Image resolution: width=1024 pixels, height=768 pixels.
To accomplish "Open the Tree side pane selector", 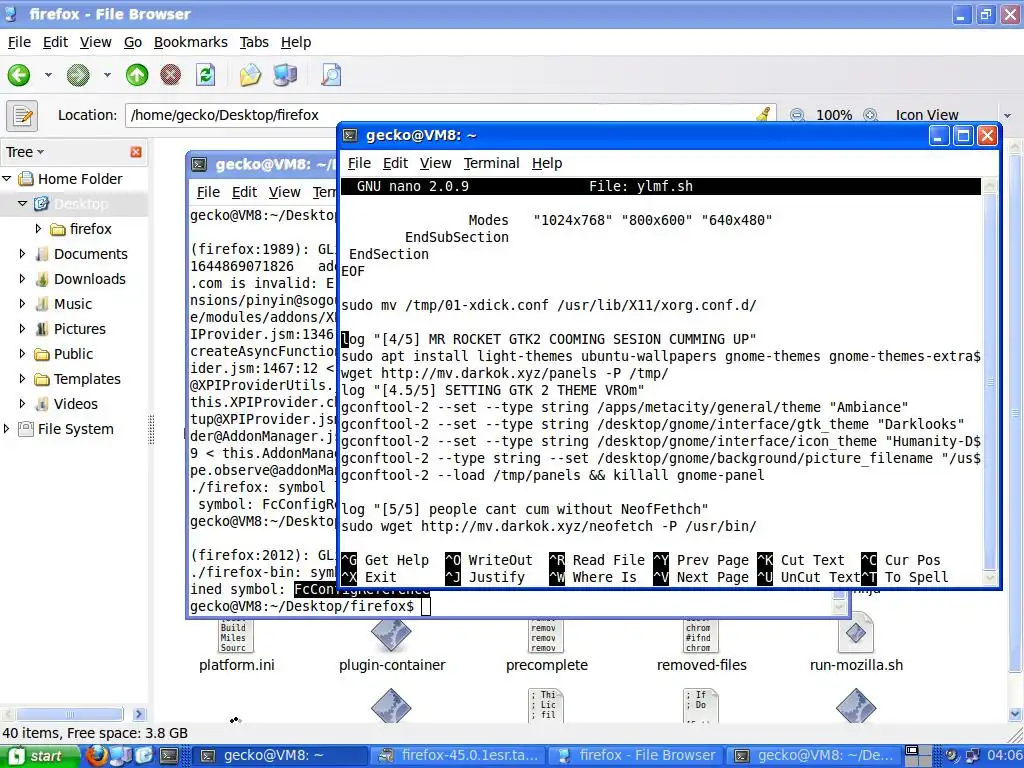I will pos(25,152).
